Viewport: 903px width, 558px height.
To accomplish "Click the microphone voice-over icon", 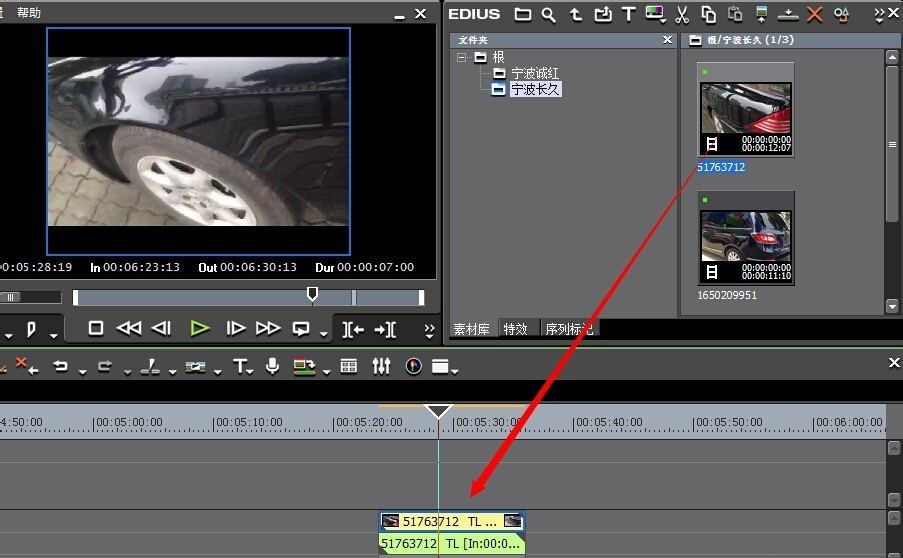I will 272,367.
